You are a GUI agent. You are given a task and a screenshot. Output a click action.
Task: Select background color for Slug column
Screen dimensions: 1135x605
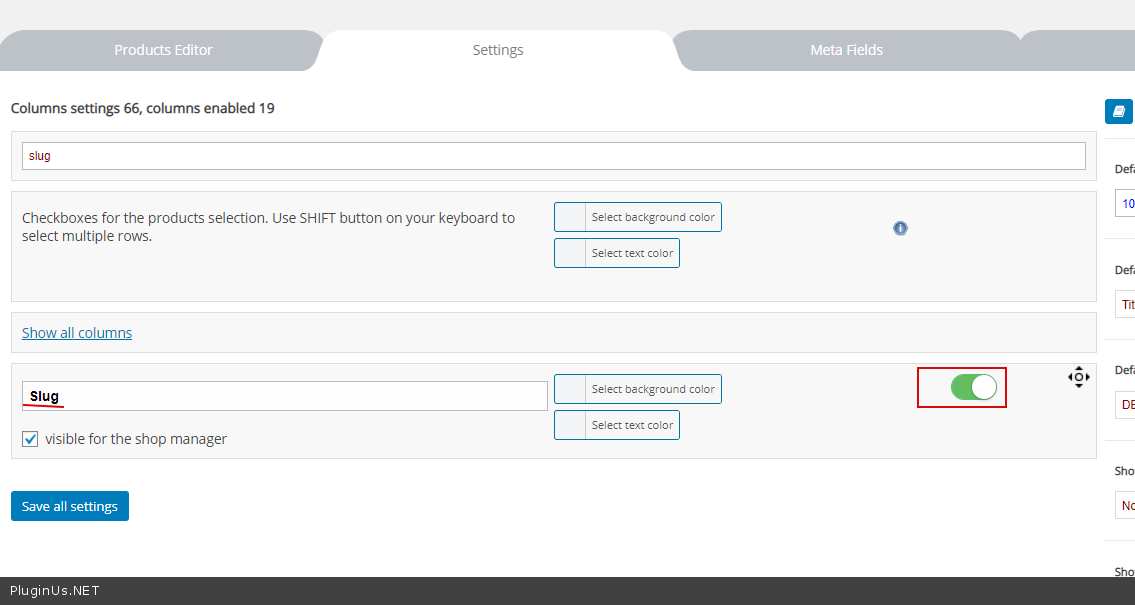click(x=638, y=389)
